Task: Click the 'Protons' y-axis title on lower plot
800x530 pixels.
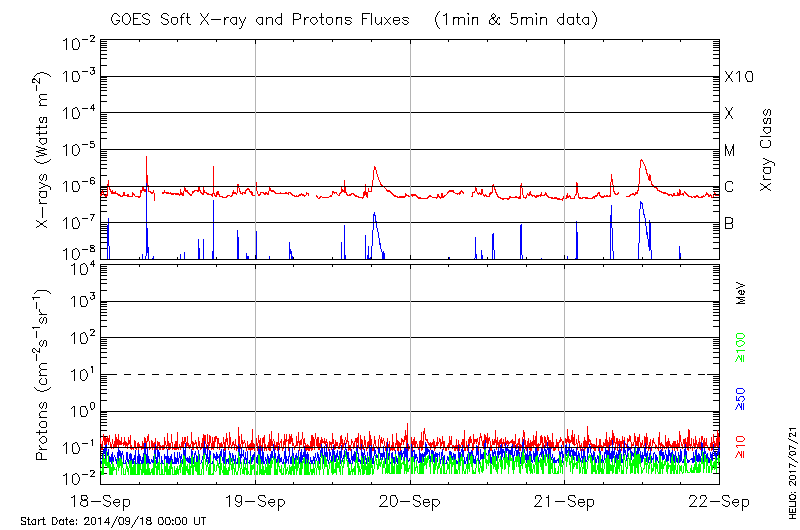Action: click(43, 375)
